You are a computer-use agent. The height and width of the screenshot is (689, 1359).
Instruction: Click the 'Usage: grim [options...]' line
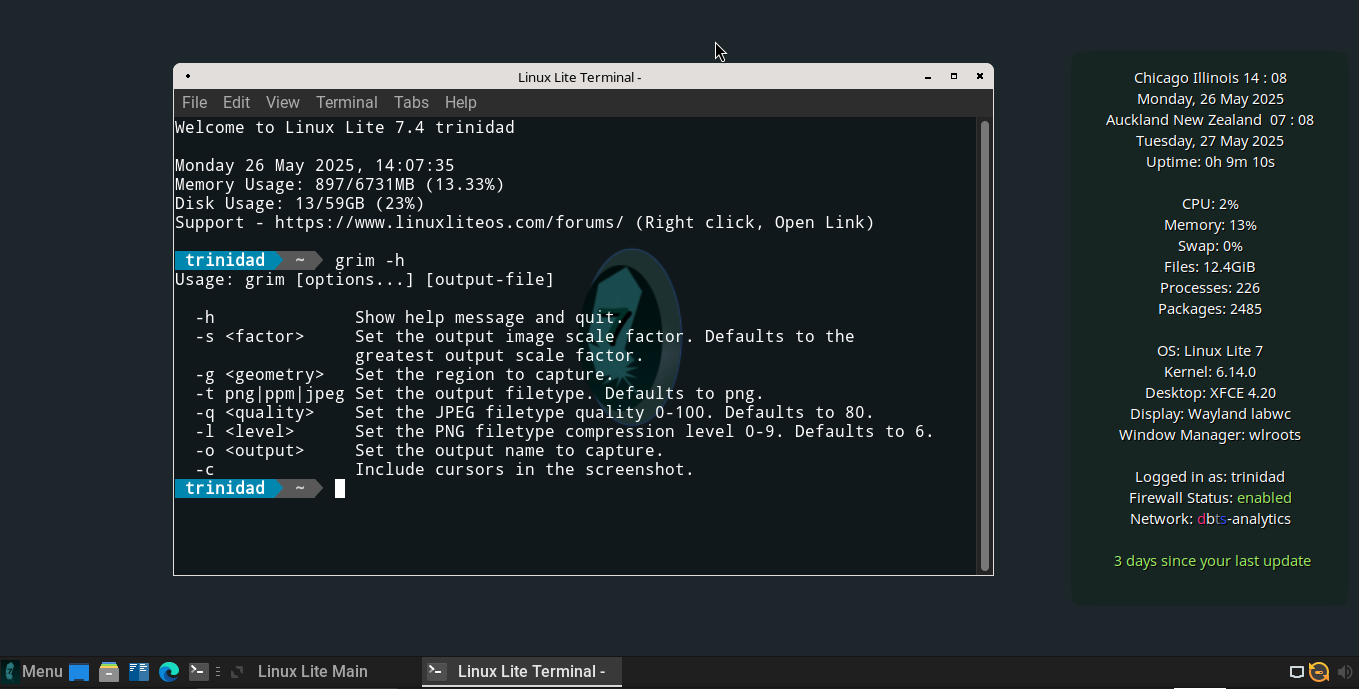pos(365,280)
